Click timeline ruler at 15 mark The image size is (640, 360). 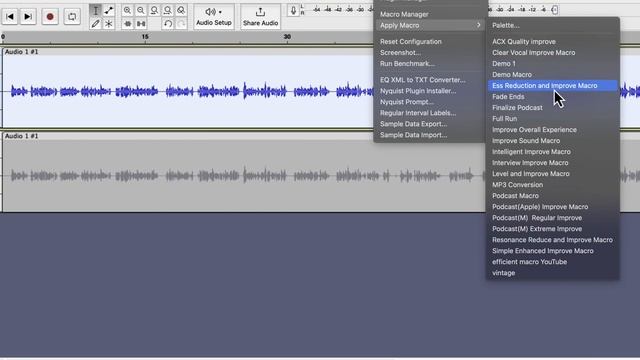(x=145, y=37)
